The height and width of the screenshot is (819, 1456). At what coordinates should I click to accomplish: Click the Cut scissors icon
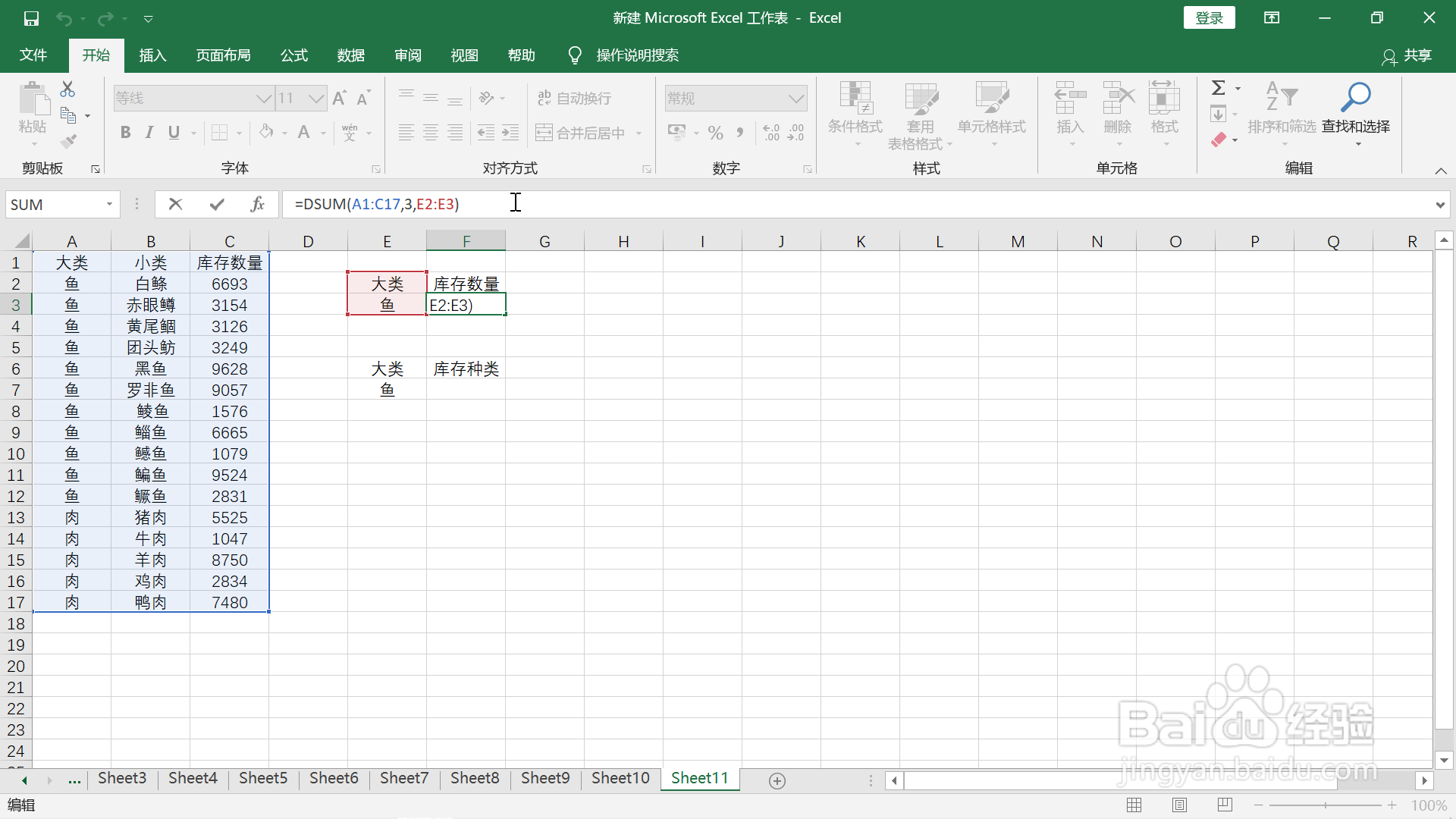tap(67, 89)
